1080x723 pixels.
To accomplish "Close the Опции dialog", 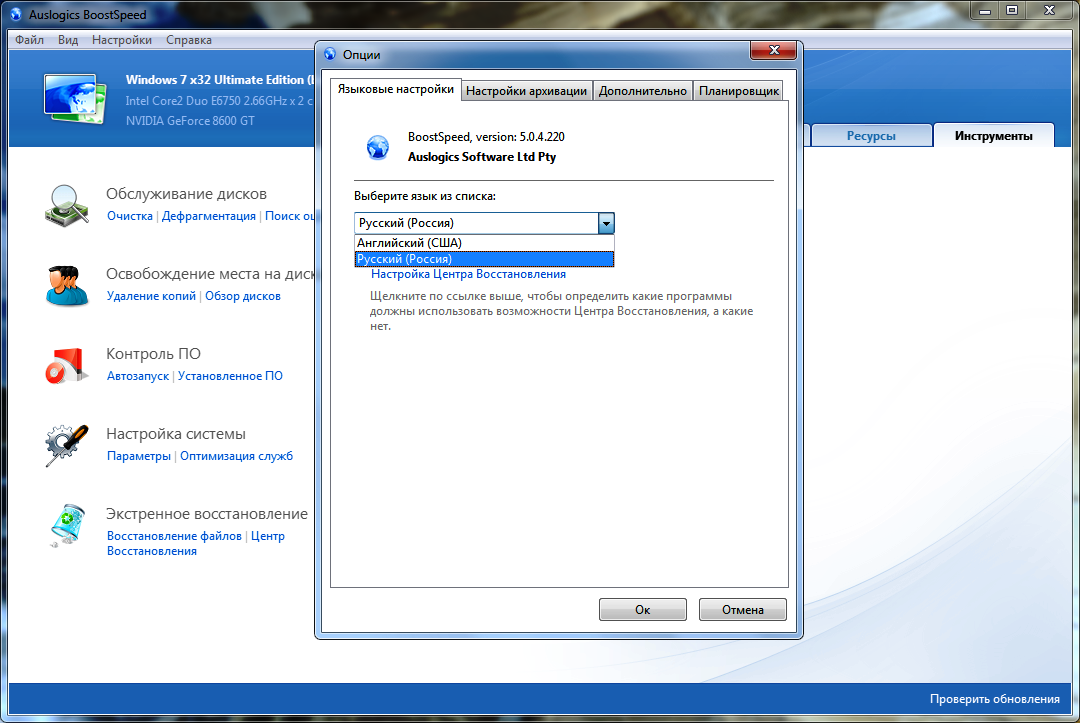I will (773, 50).
